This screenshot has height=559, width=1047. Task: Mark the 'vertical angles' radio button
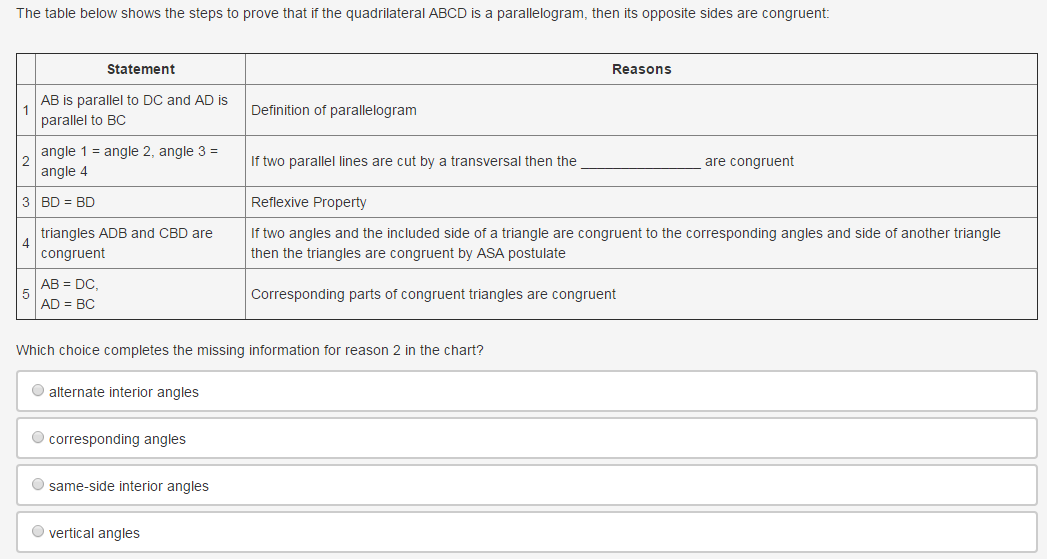(x=38, y=531)
